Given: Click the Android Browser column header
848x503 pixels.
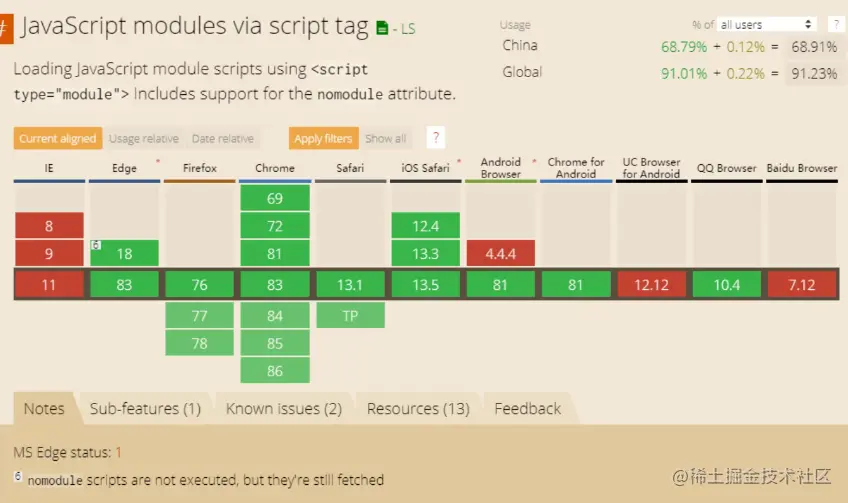Looking at the screenshot, I should pos(501,168).
